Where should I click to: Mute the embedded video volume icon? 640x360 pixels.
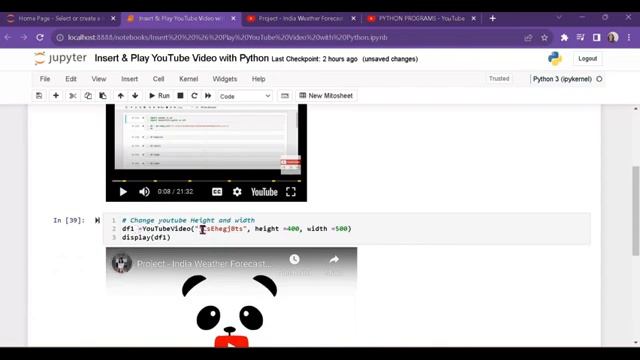(144, 192)
